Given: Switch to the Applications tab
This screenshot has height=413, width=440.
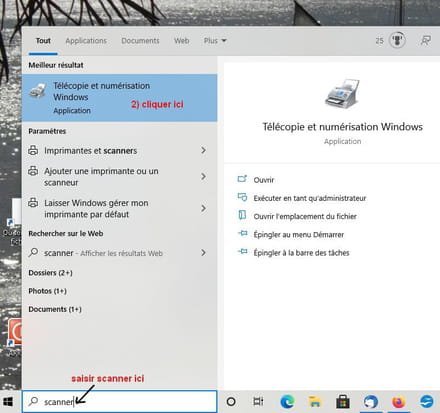Looking at the screenshot, I should [86, 41].
